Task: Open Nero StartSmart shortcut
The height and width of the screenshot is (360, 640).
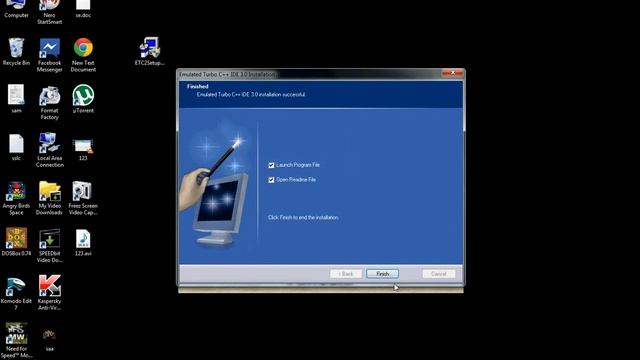Action: [x=49, y=11]
